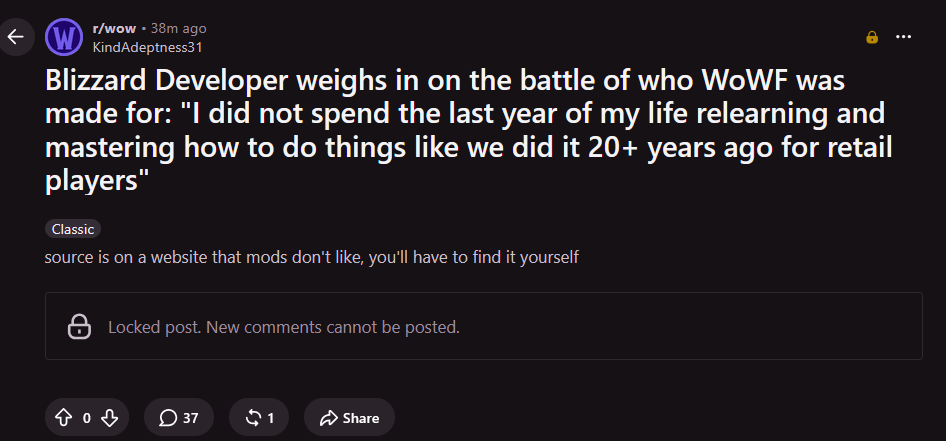Screen dimensions: 946x441
Task: View KindAdeptness31's user profile
Action: point(147,47)
